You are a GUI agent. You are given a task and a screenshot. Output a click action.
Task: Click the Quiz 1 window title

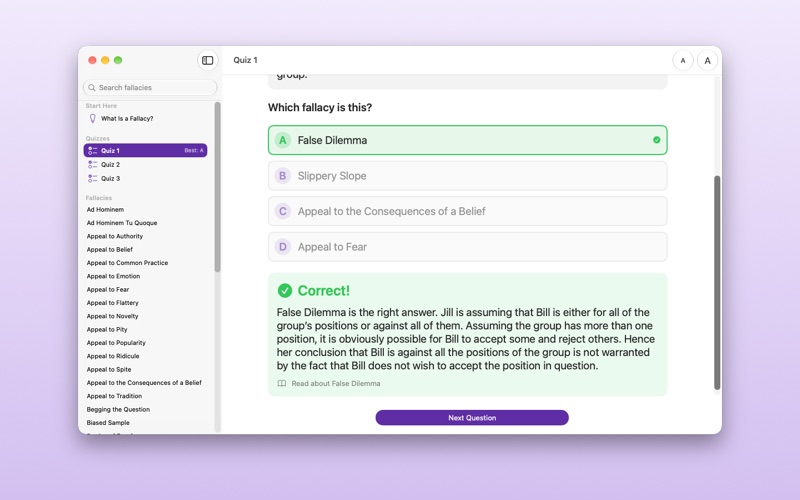245,60
